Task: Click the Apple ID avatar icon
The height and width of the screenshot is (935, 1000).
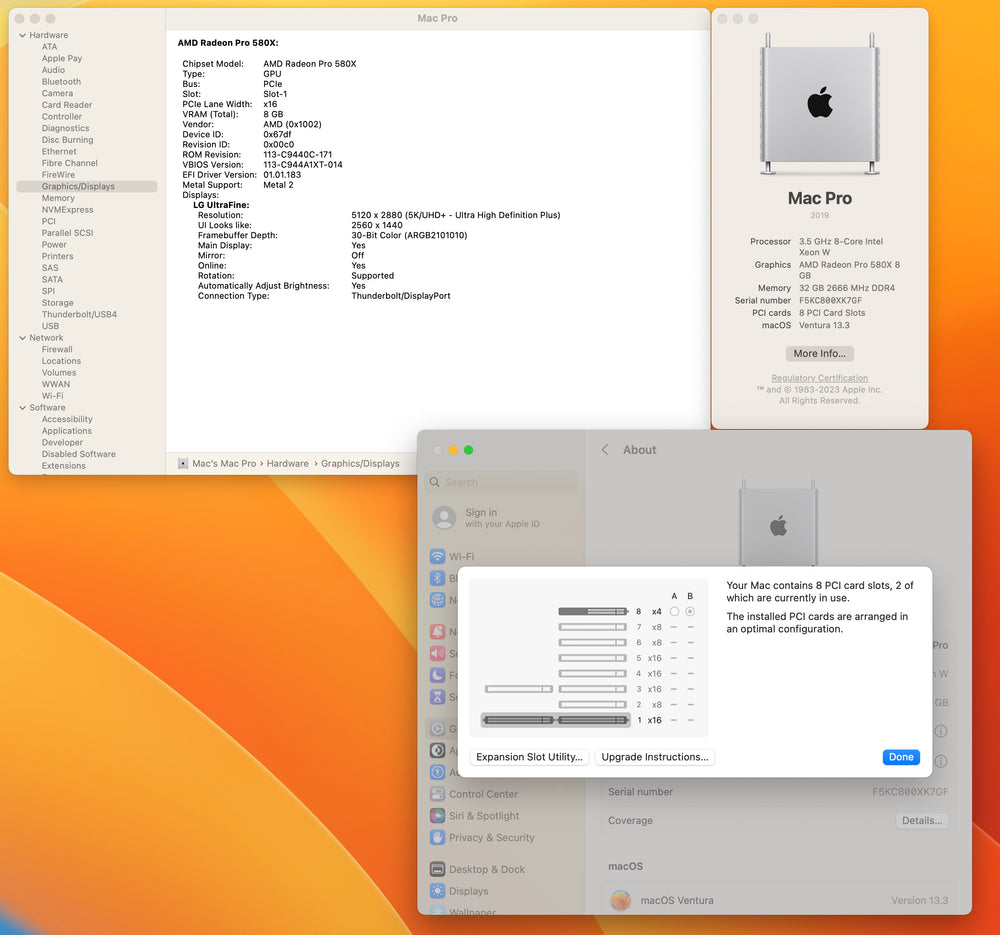Action: 444,518
